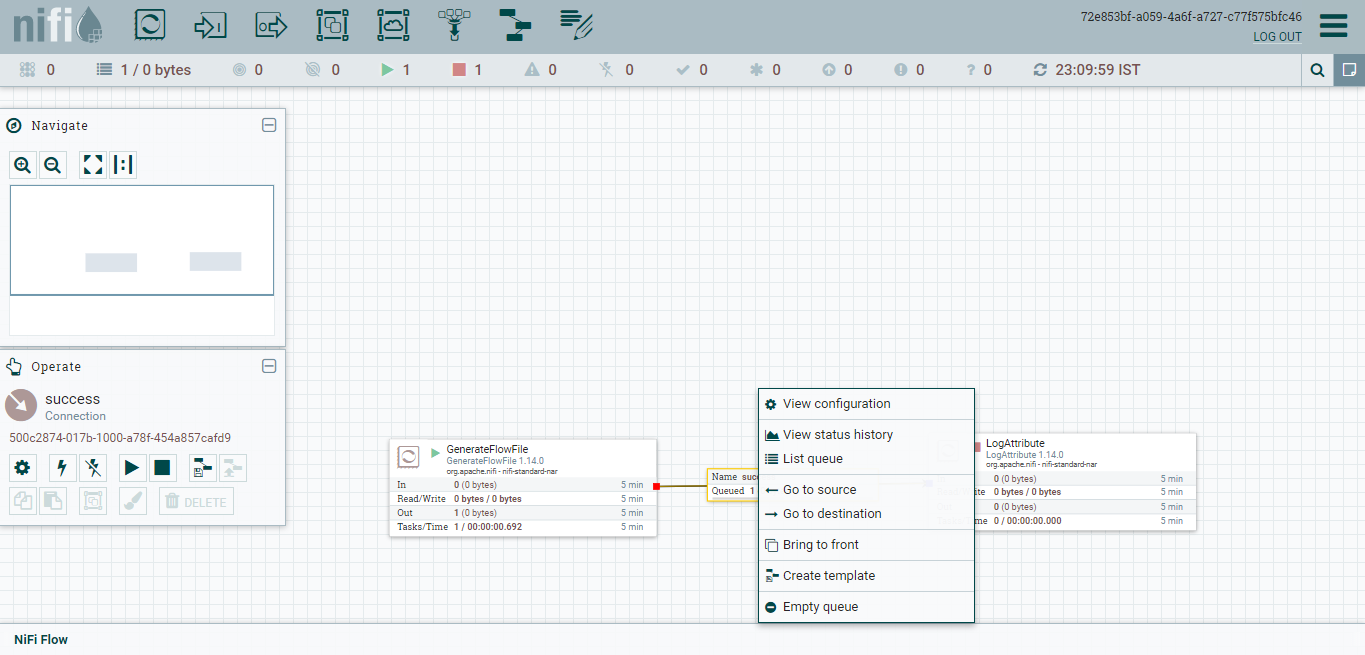Paste icon in Operate panel

pos(53,501)
